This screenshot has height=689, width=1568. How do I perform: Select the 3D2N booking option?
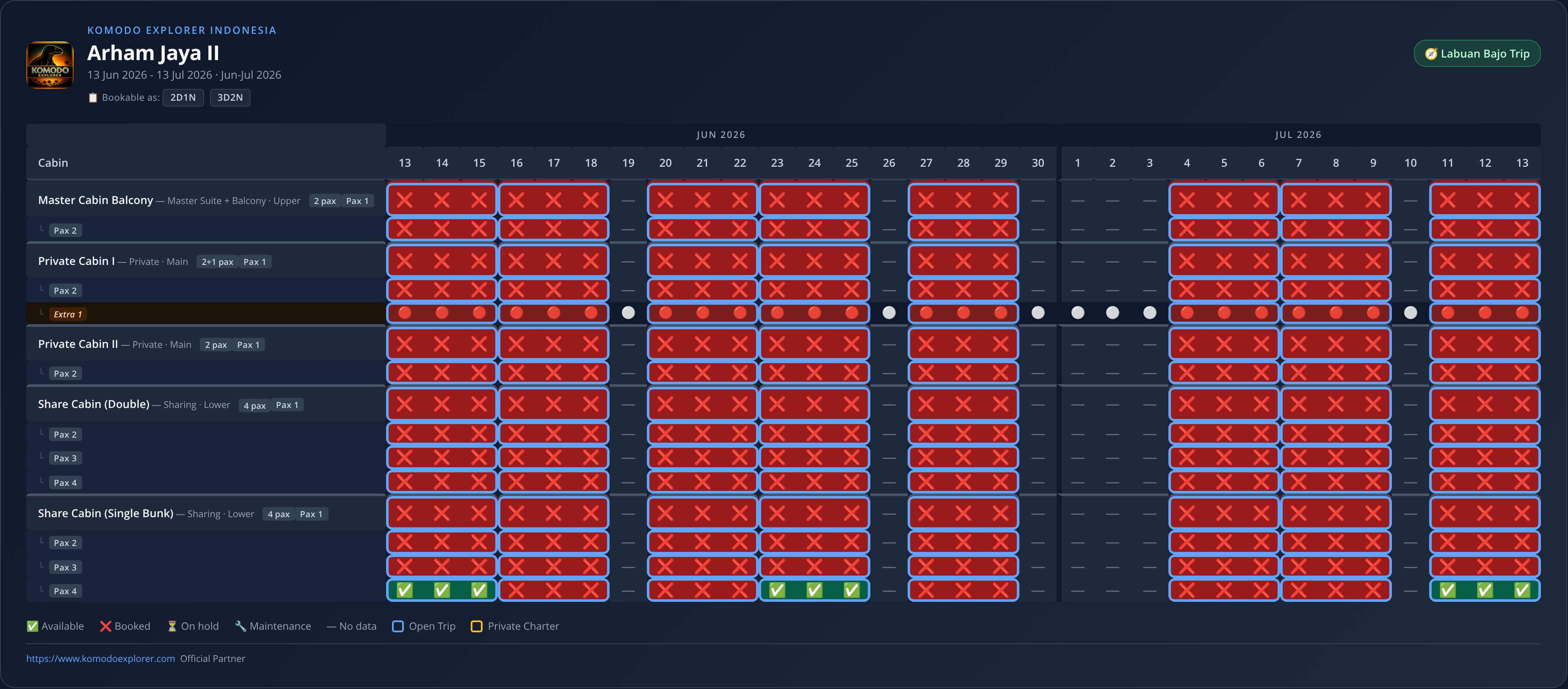(230, 97)
